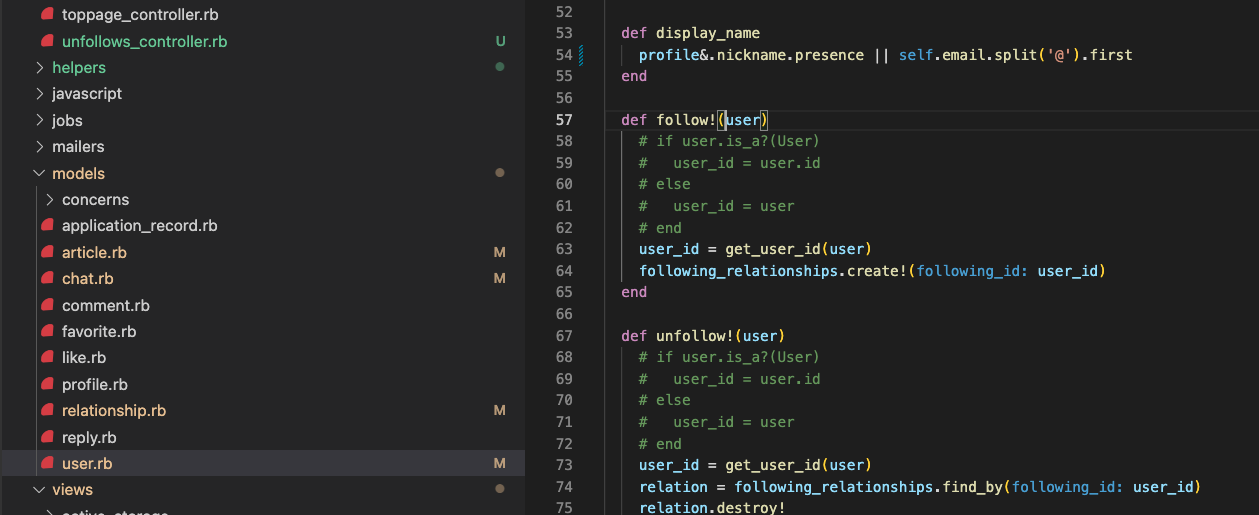Click Ruby icon next to favorite.rb
1259x515 pixels.
46,331
